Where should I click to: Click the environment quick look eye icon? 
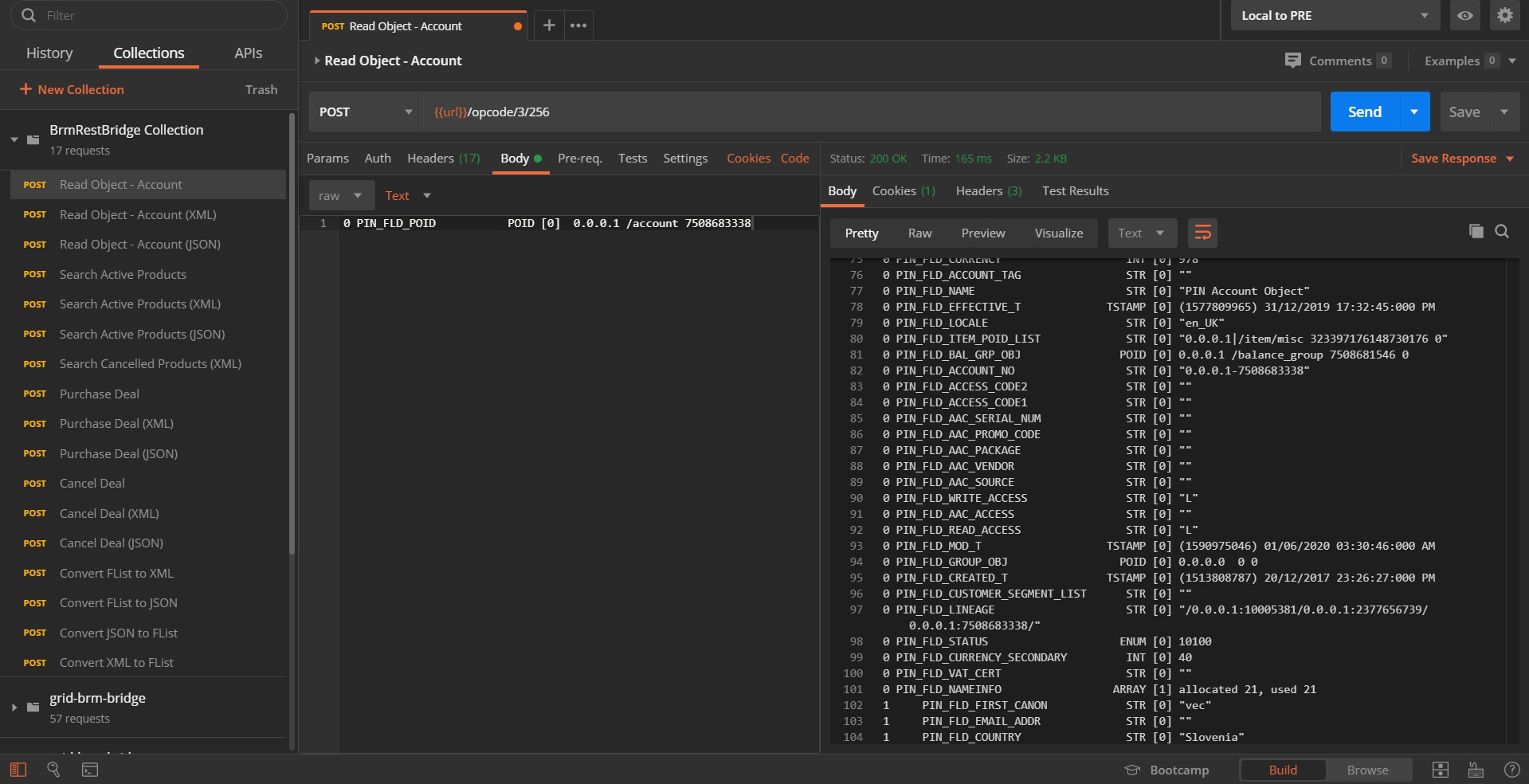pyautogui.click(x=1464, y=16)
